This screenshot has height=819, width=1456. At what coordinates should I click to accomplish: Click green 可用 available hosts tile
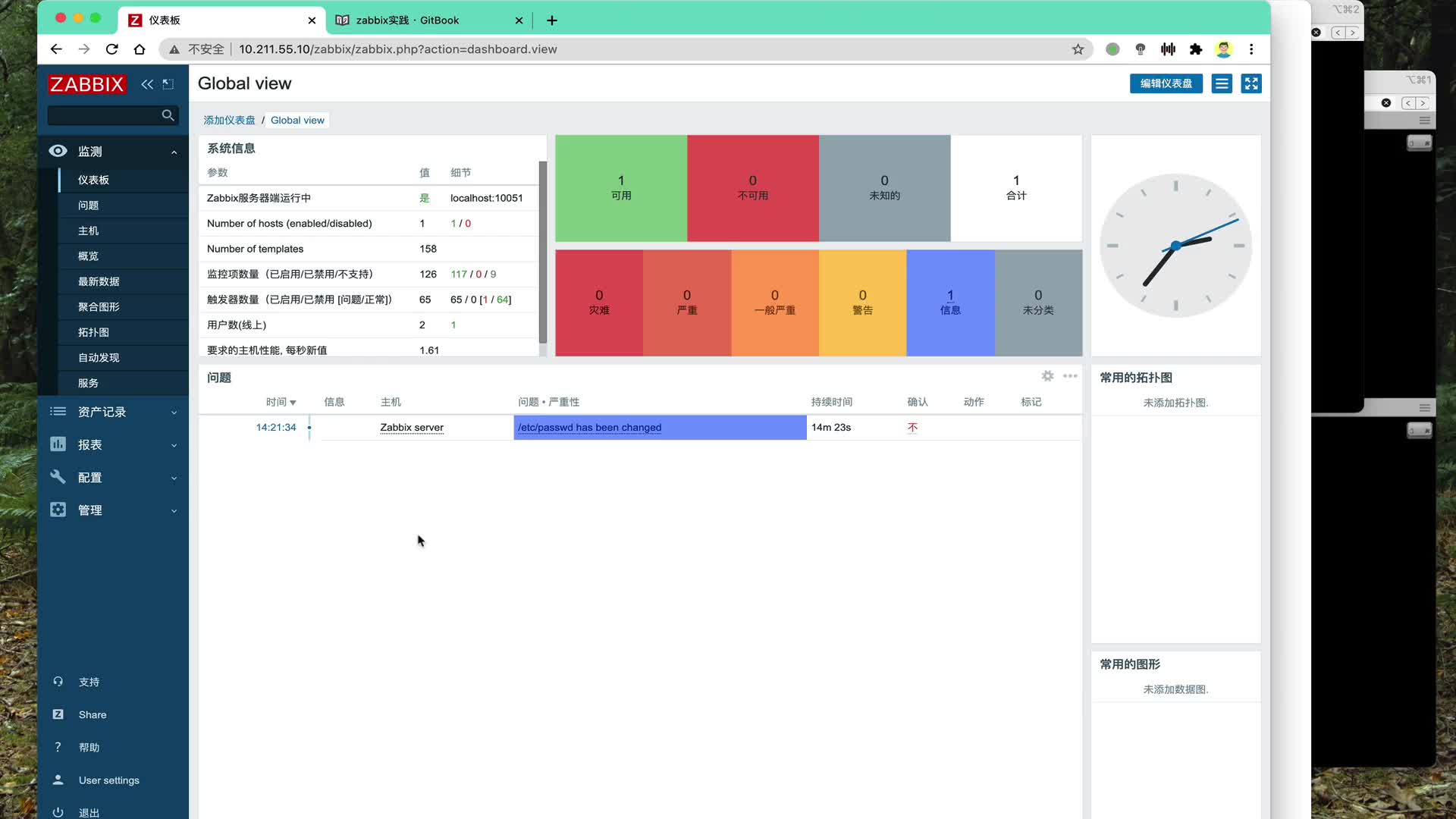coord(621,188)
